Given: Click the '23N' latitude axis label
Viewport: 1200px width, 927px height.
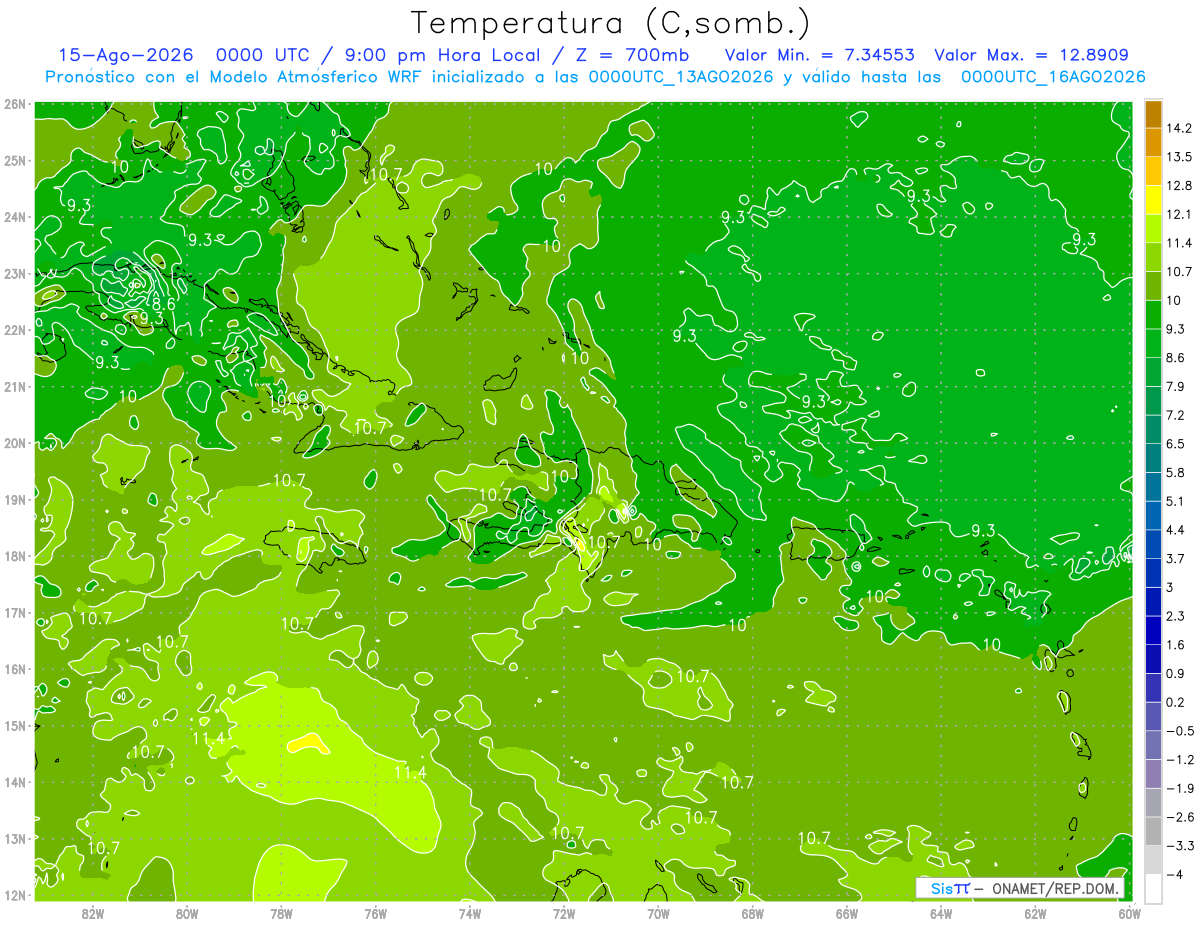Looking at the screenshot, I should tap(15, 273).
